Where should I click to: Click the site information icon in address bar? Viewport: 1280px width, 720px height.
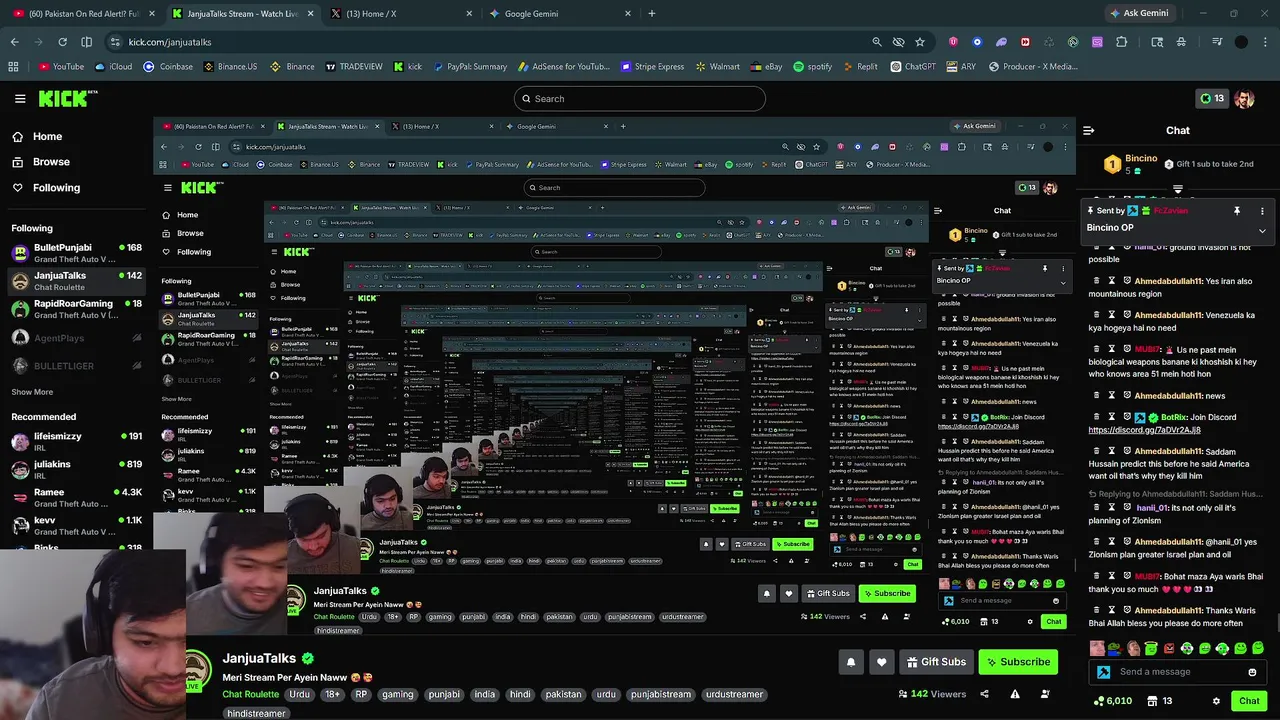(115, 42)
